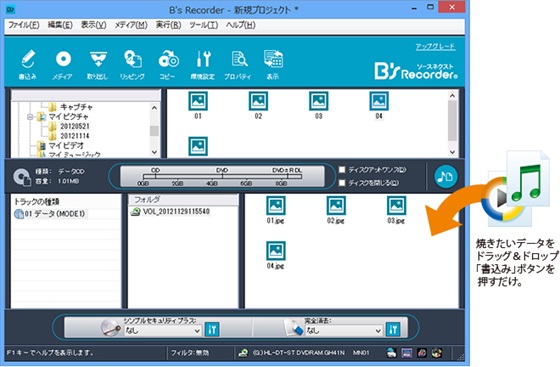This screenshot has width=560, height=367.
Task: Click the data CD type icon
Action: (x=22, y=177)
